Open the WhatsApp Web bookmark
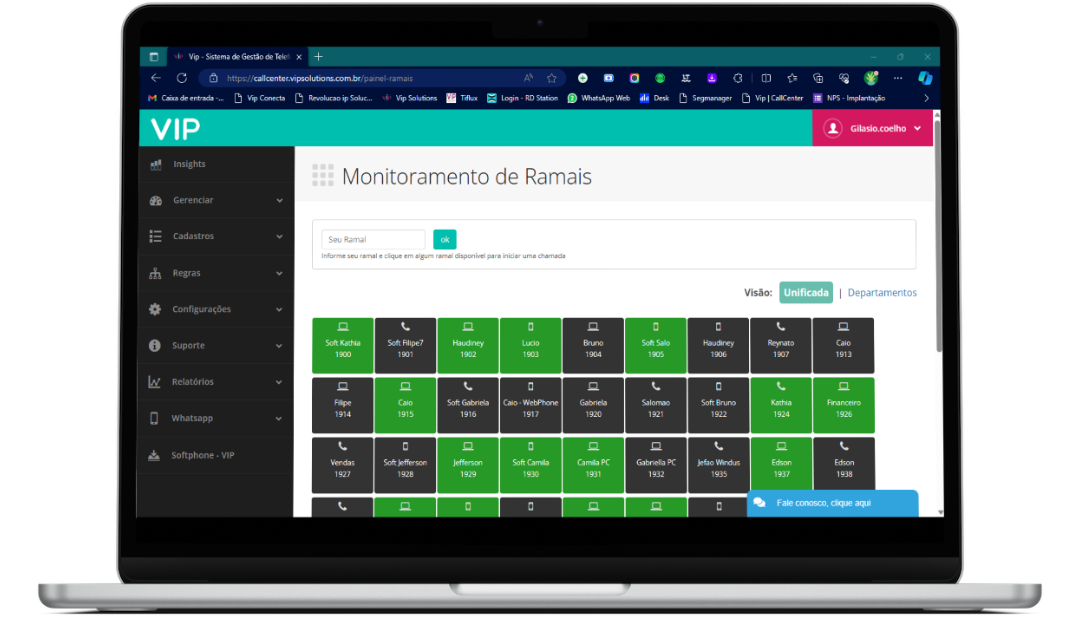This screenshot has width=1080, height=617. pyautogui.click(x=599, y=98)
